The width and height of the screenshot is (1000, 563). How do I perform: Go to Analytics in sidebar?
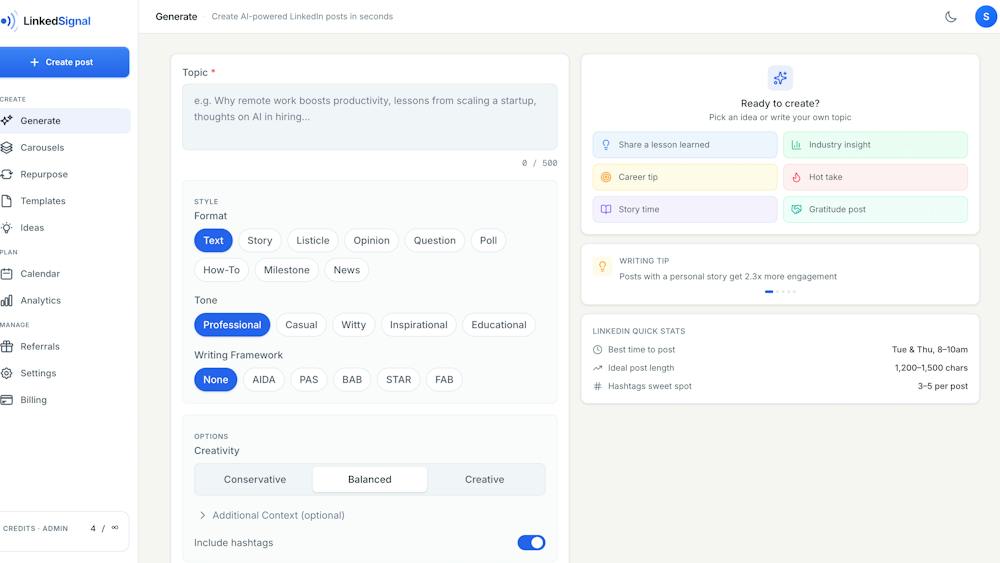[x=64, y=300]
